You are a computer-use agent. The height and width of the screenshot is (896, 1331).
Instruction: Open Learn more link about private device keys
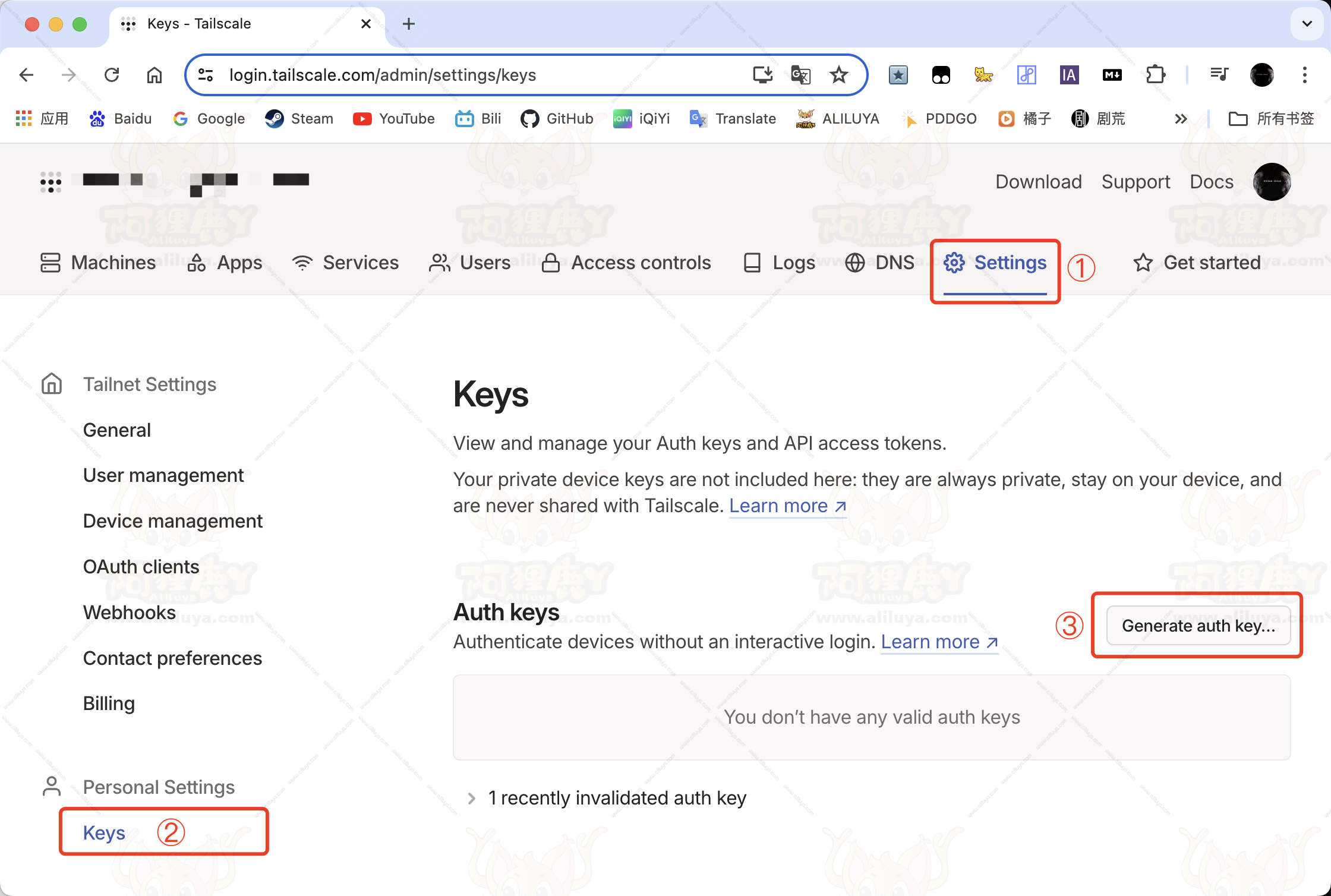[787, 506]
